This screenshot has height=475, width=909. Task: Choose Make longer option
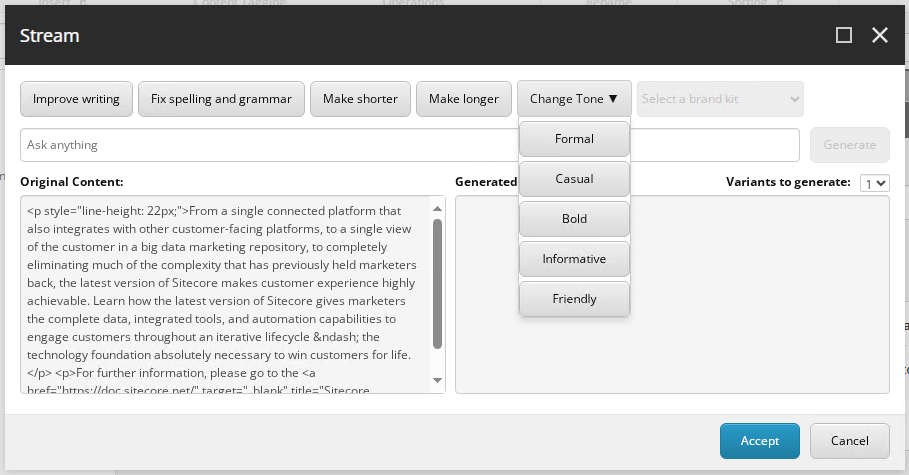click(x=464, y=99)
